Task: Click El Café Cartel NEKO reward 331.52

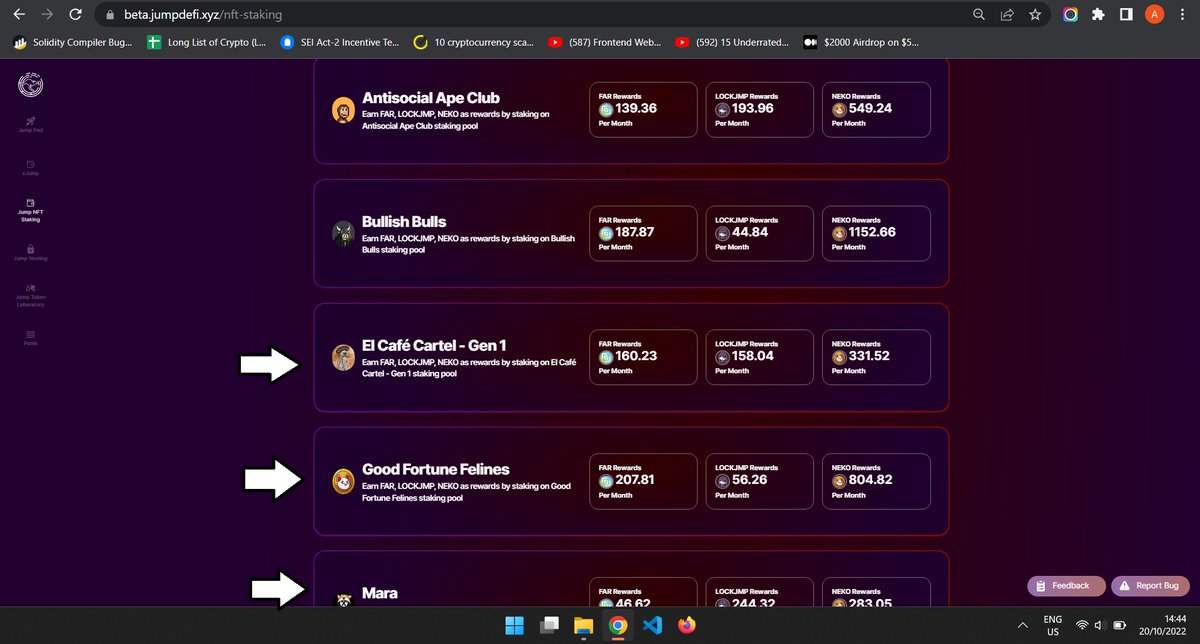Action: [877, 358]
